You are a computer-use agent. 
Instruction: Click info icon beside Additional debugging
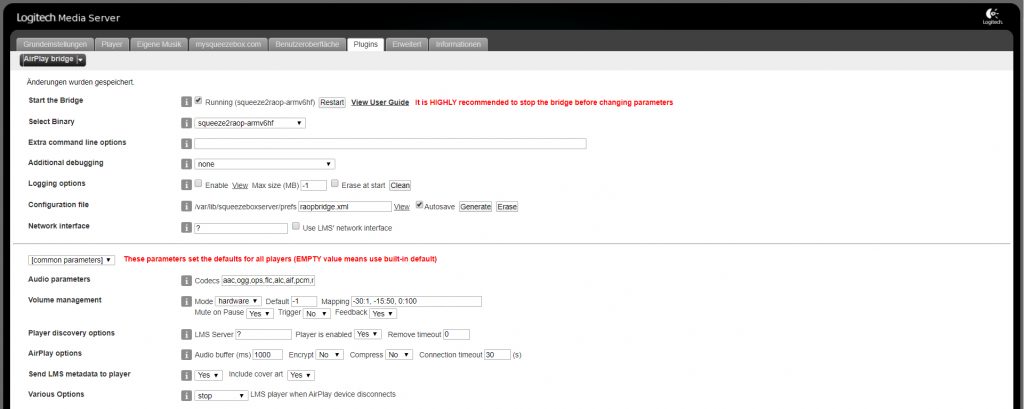click(x=186, y=164)
